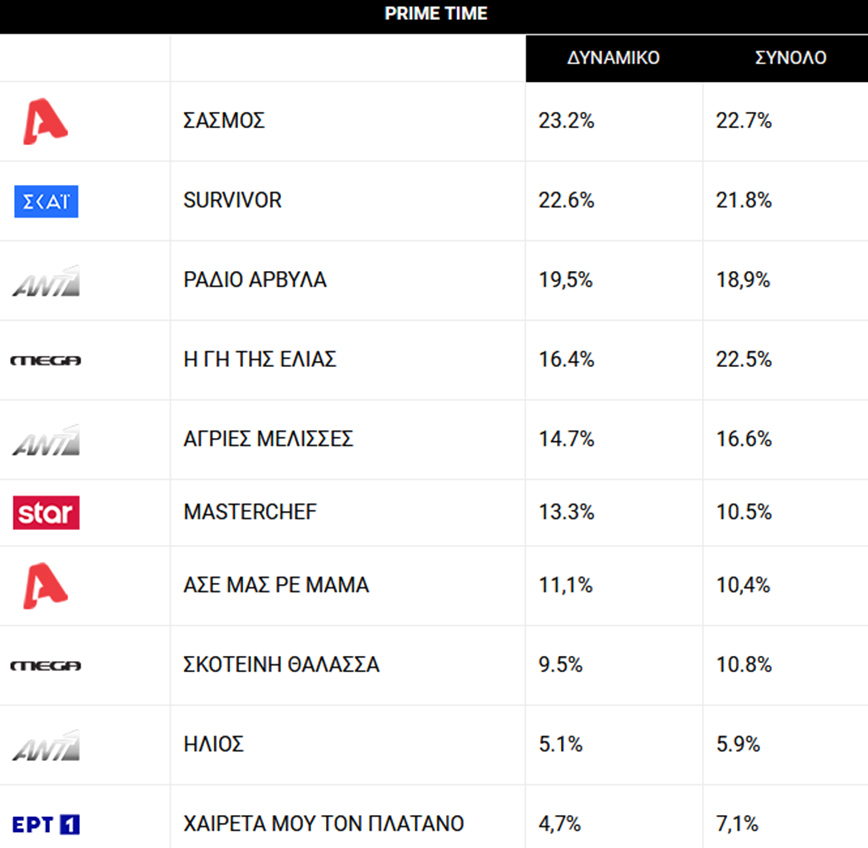Click the MEGA logo beside ΣΚΟΤΕΙΝΗ ΘΑΛΑΣΣΑ

tap(45, 666)
